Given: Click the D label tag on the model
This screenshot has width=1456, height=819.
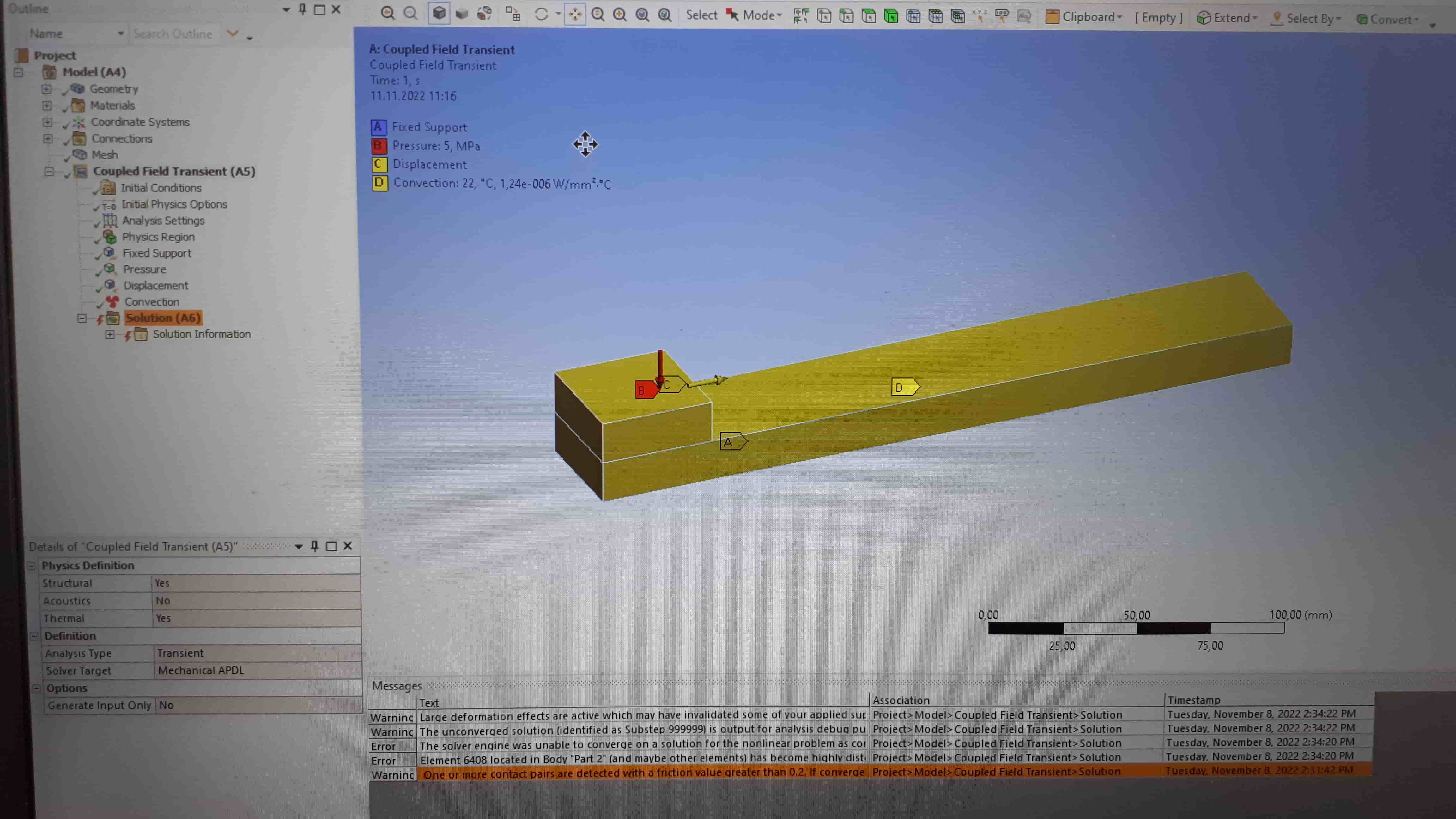Looking at the screenshot, I should point(905,387).
